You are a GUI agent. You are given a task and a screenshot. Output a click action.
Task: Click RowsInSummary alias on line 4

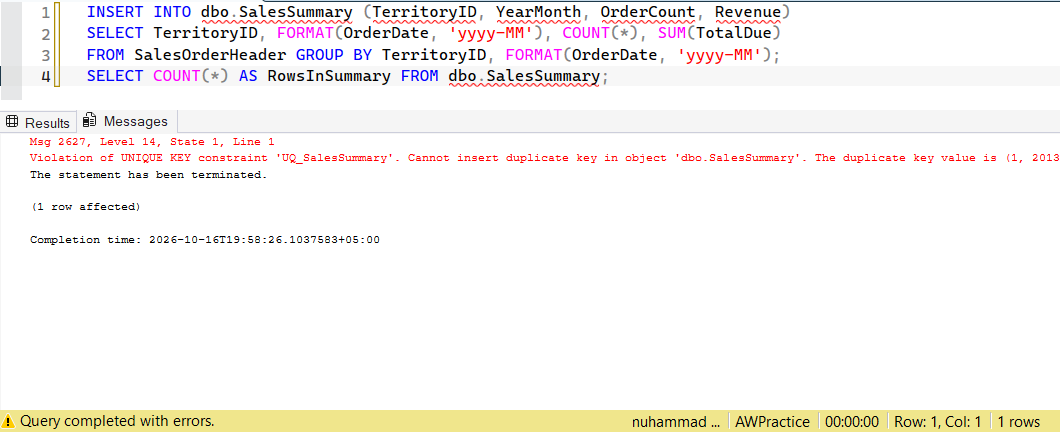tap(329, 76)
